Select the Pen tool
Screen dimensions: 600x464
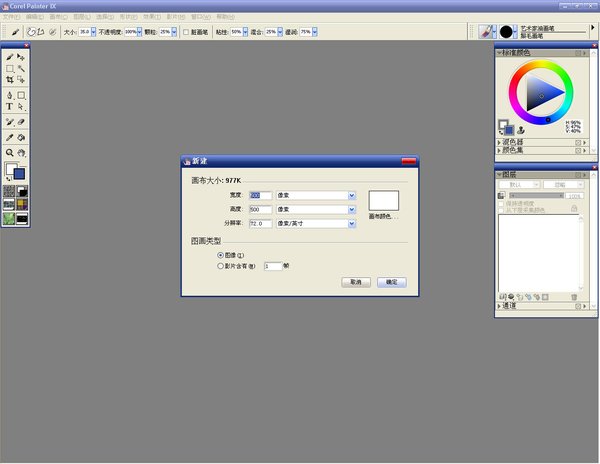[10, 95]
